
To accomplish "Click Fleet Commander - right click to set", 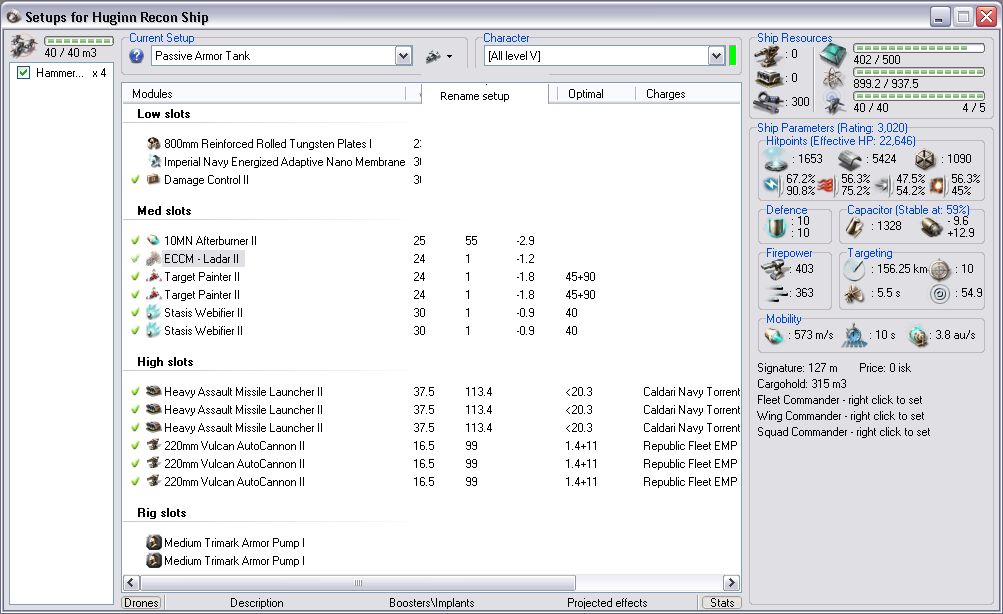I will click(x=840, y=400).
